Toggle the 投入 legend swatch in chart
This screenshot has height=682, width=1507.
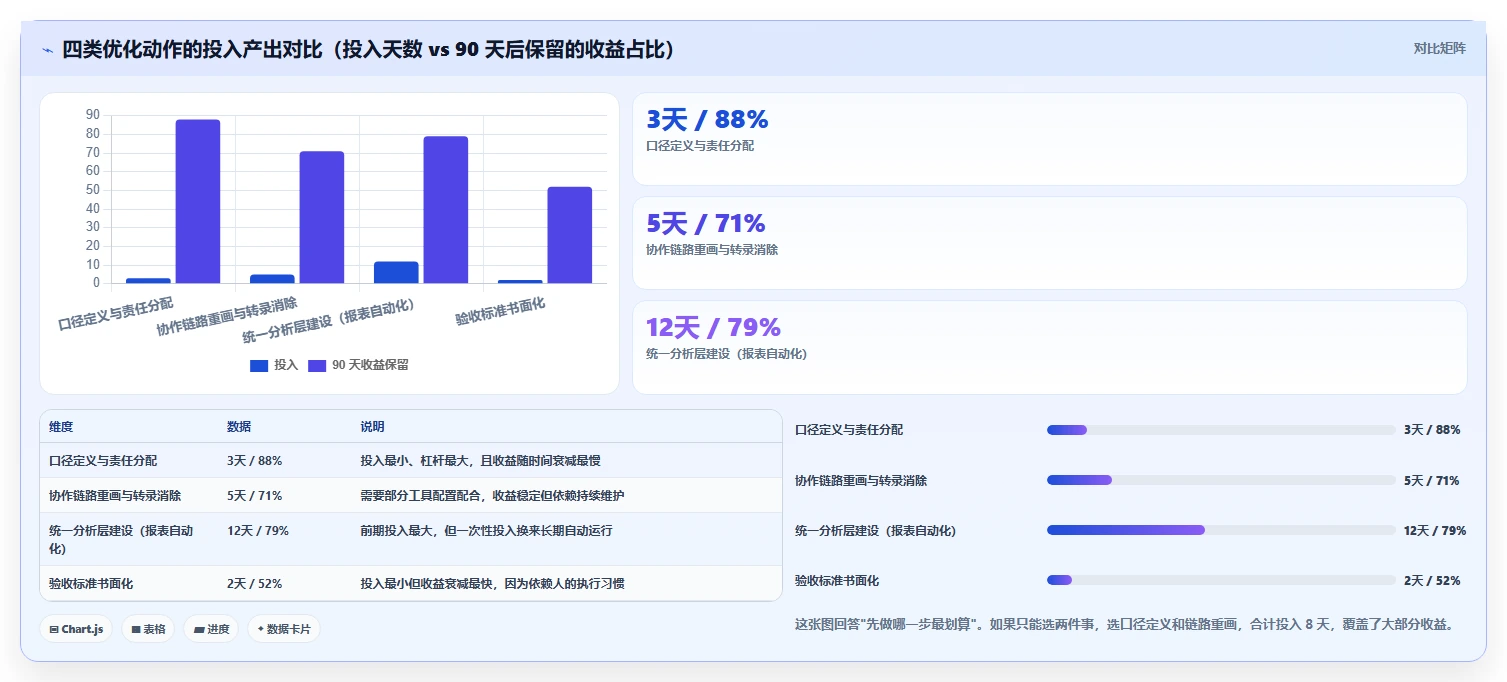point(259,365)
